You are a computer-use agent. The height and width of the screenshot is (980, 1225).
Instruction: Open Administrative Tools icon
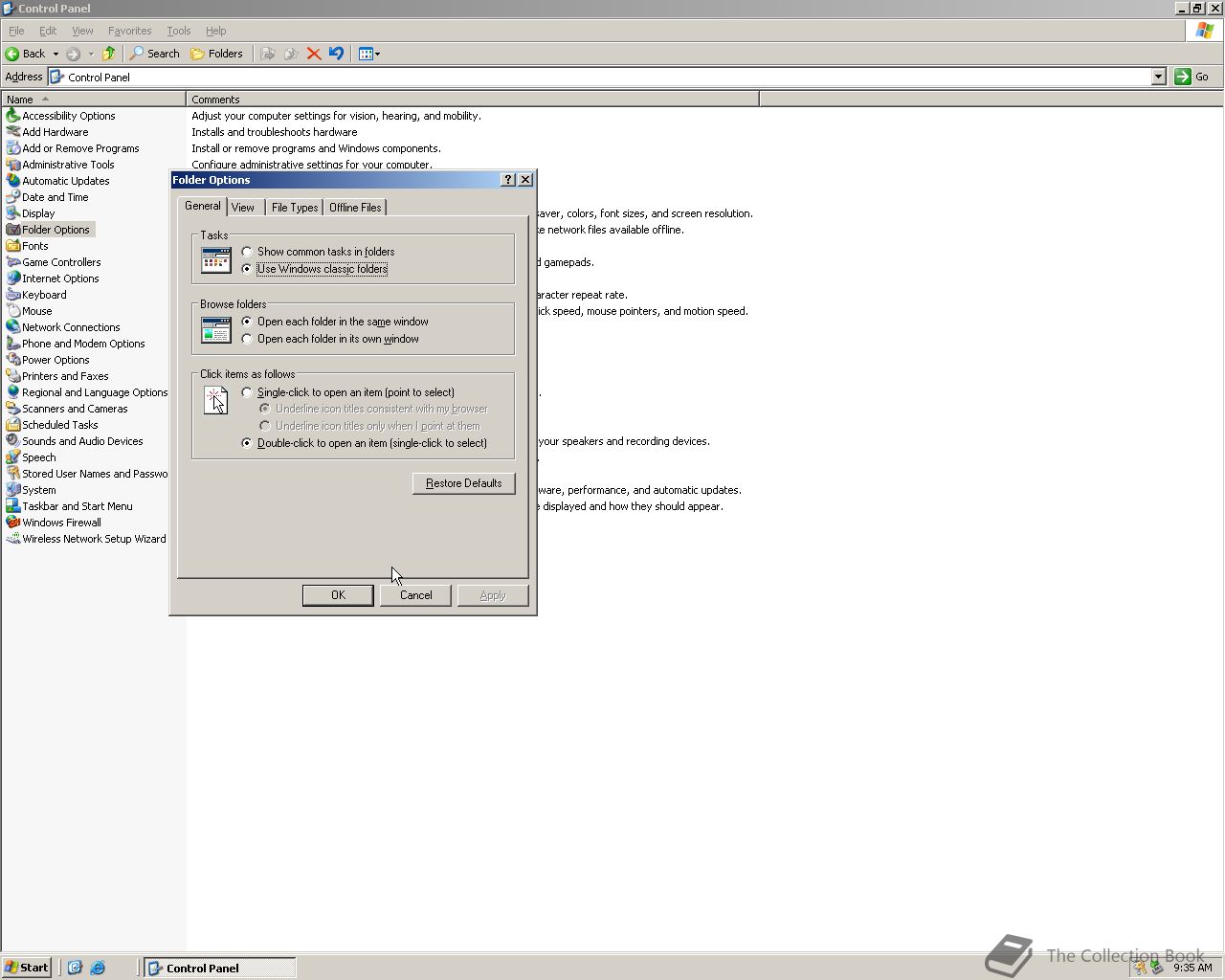pos(13,165)
